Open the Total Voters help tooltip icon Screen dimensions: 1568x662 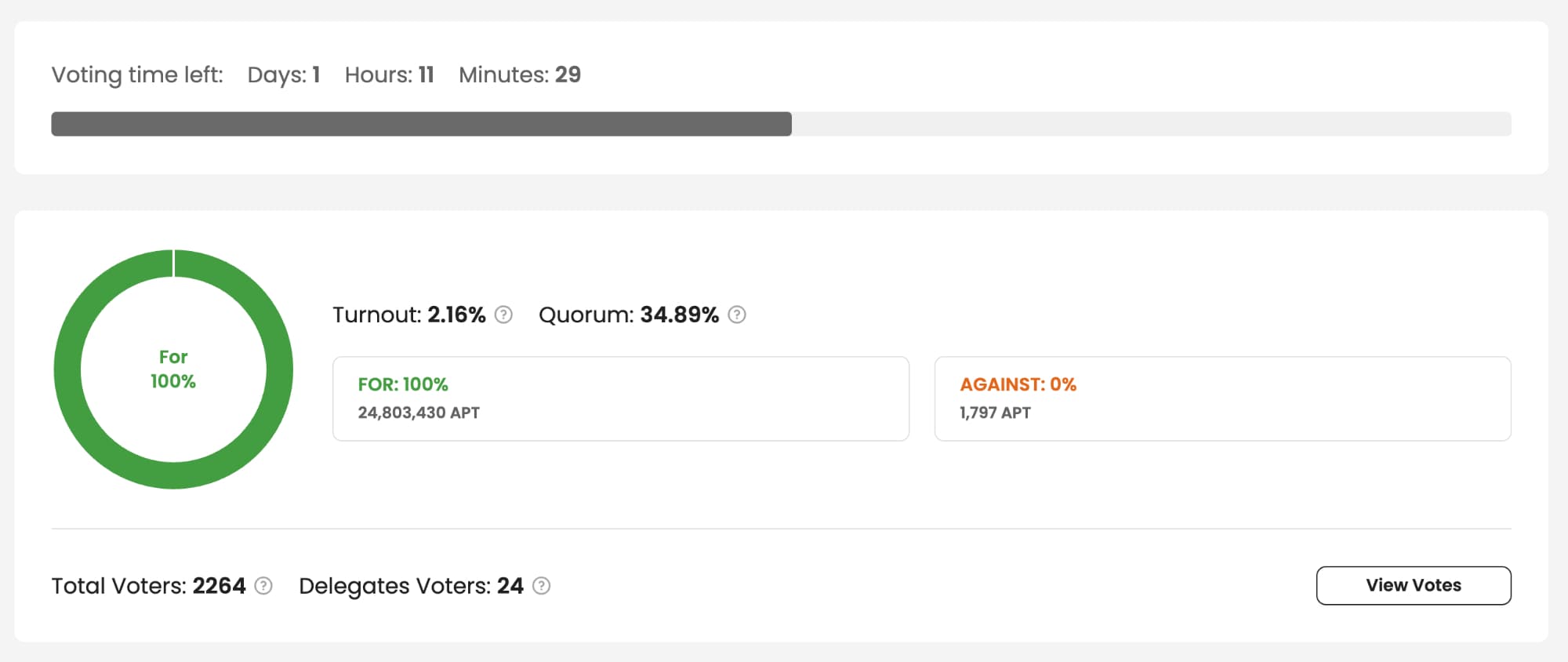(x=264, y=586)
